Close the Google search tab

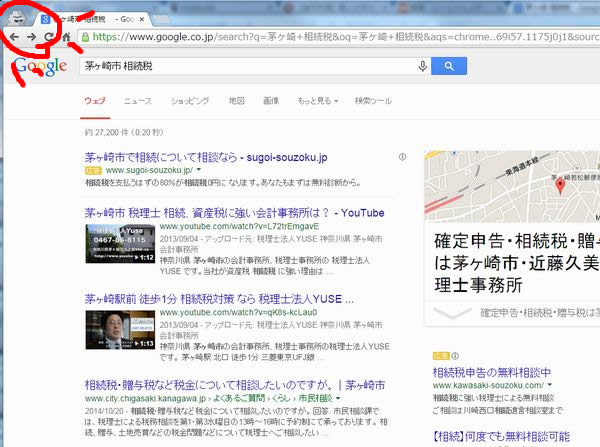pyautogui.click(x=142, y=19)
